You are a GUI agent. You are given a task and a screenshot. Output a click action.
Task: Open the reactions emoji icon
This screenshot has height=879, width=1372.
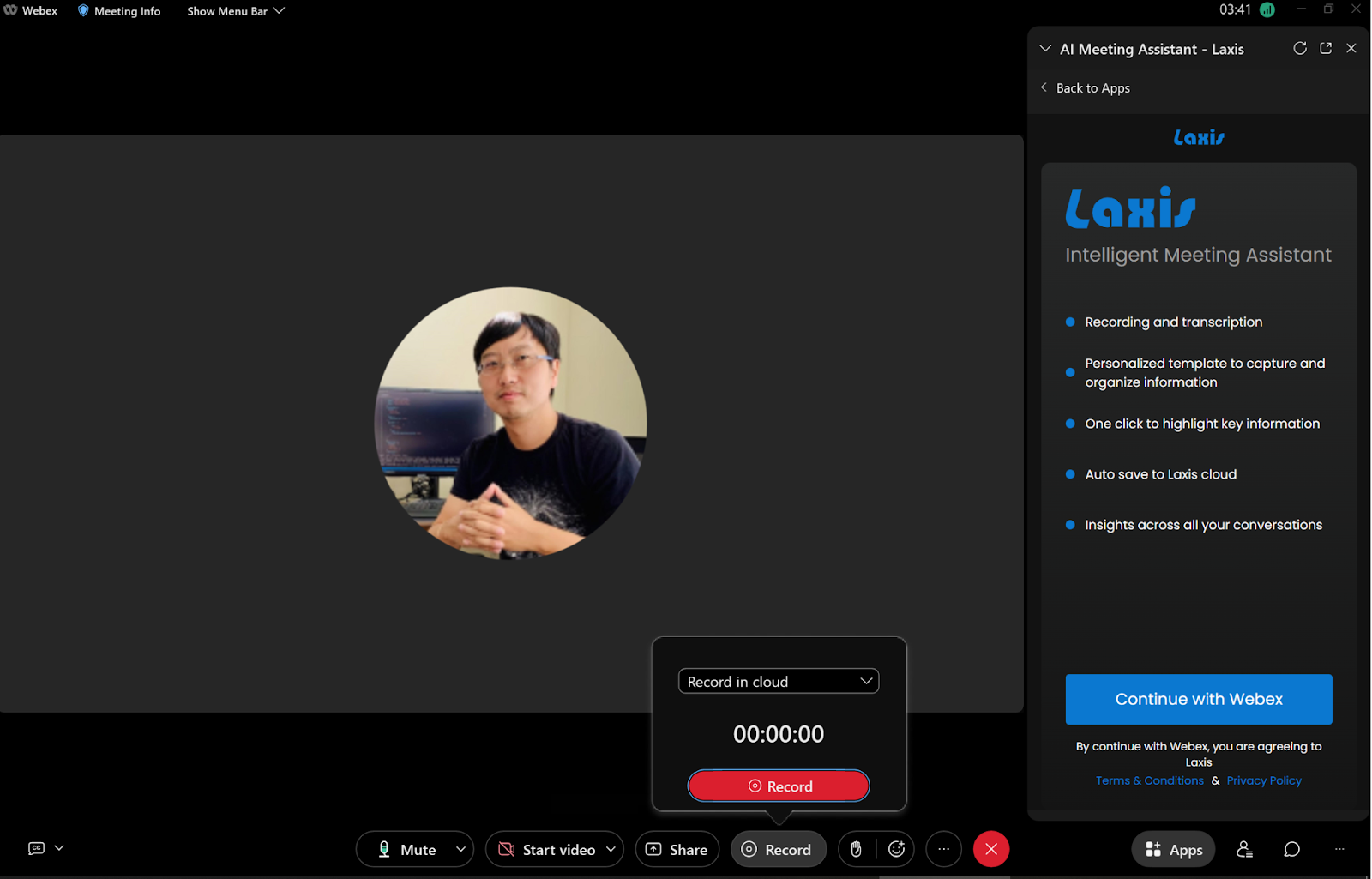[x=897, y=849]
